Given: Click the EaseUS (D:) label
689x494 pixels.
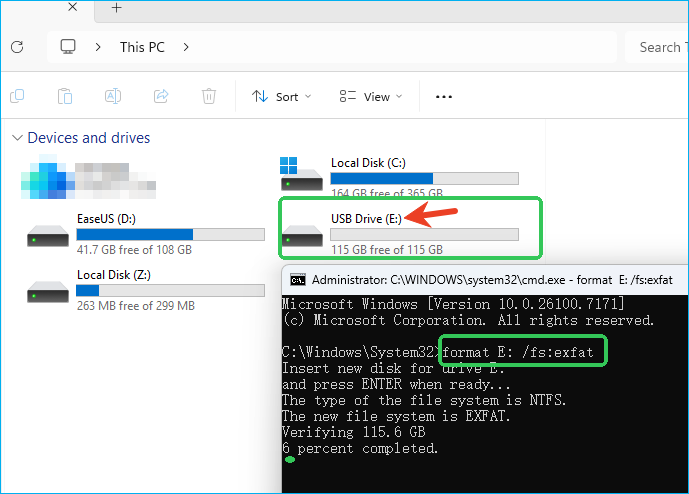Looking at the screenshot, I should 106,219.
